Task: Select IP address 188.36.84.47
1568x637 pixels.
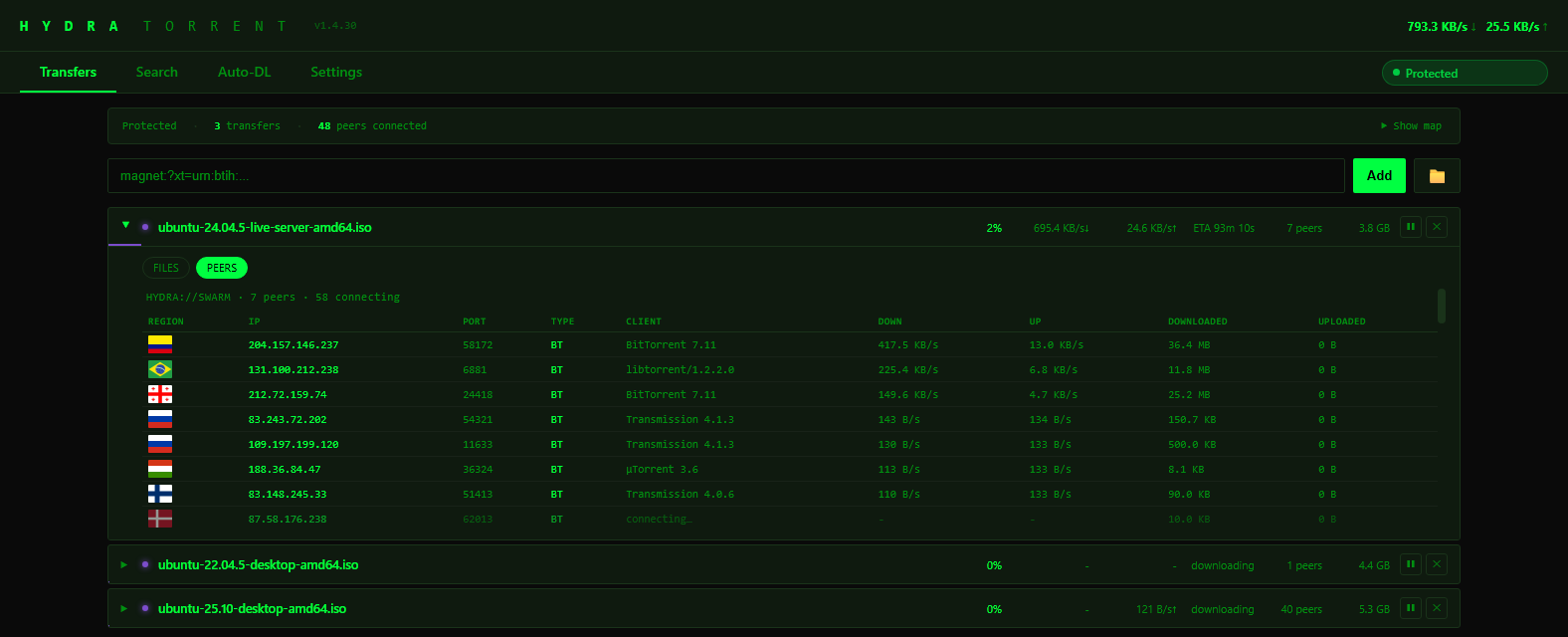Action: coord(285,470)
